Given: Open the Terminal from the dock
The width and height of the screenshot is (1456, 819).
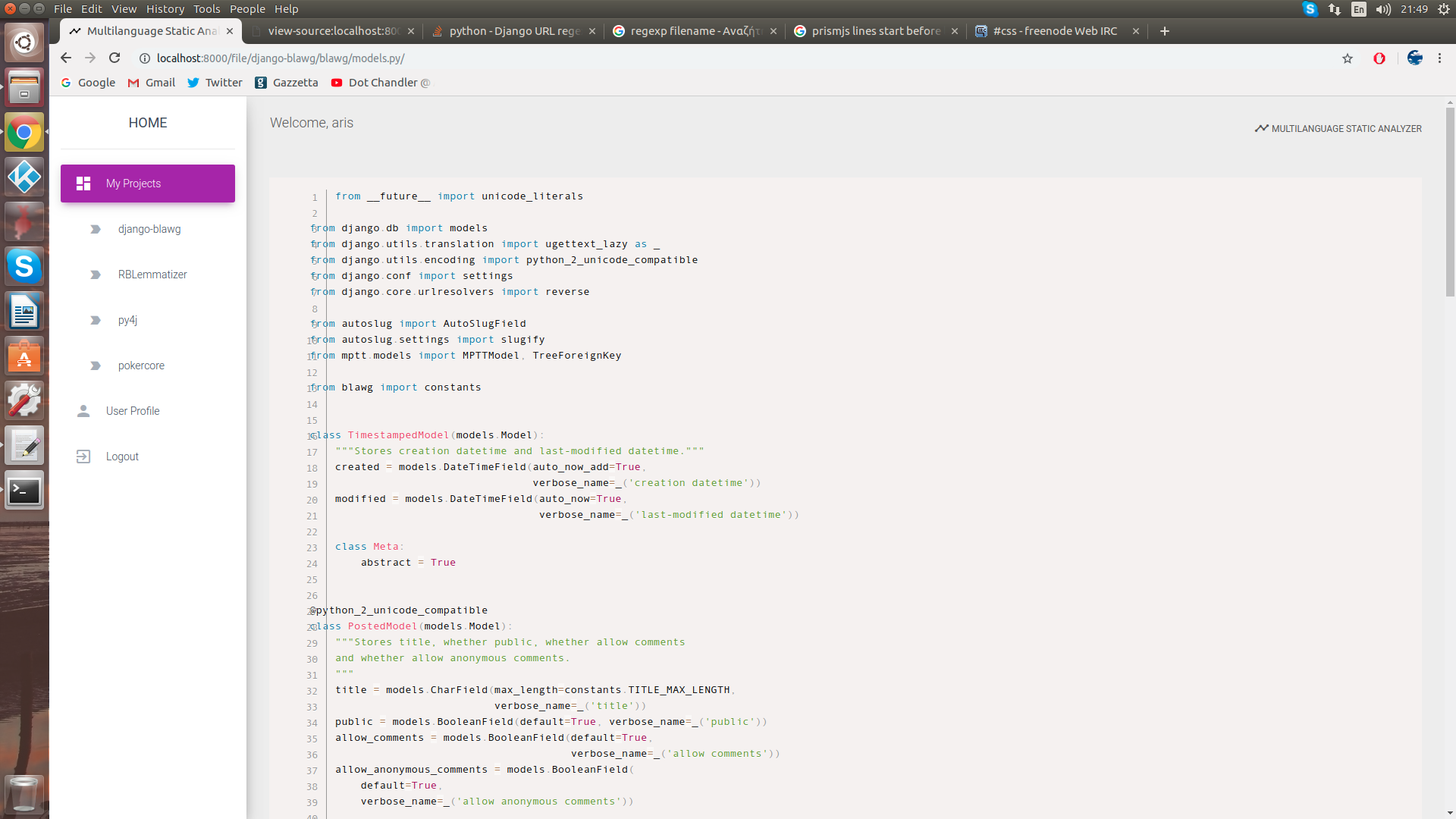Looking at the screenshot, I should (x=24, y=491).
